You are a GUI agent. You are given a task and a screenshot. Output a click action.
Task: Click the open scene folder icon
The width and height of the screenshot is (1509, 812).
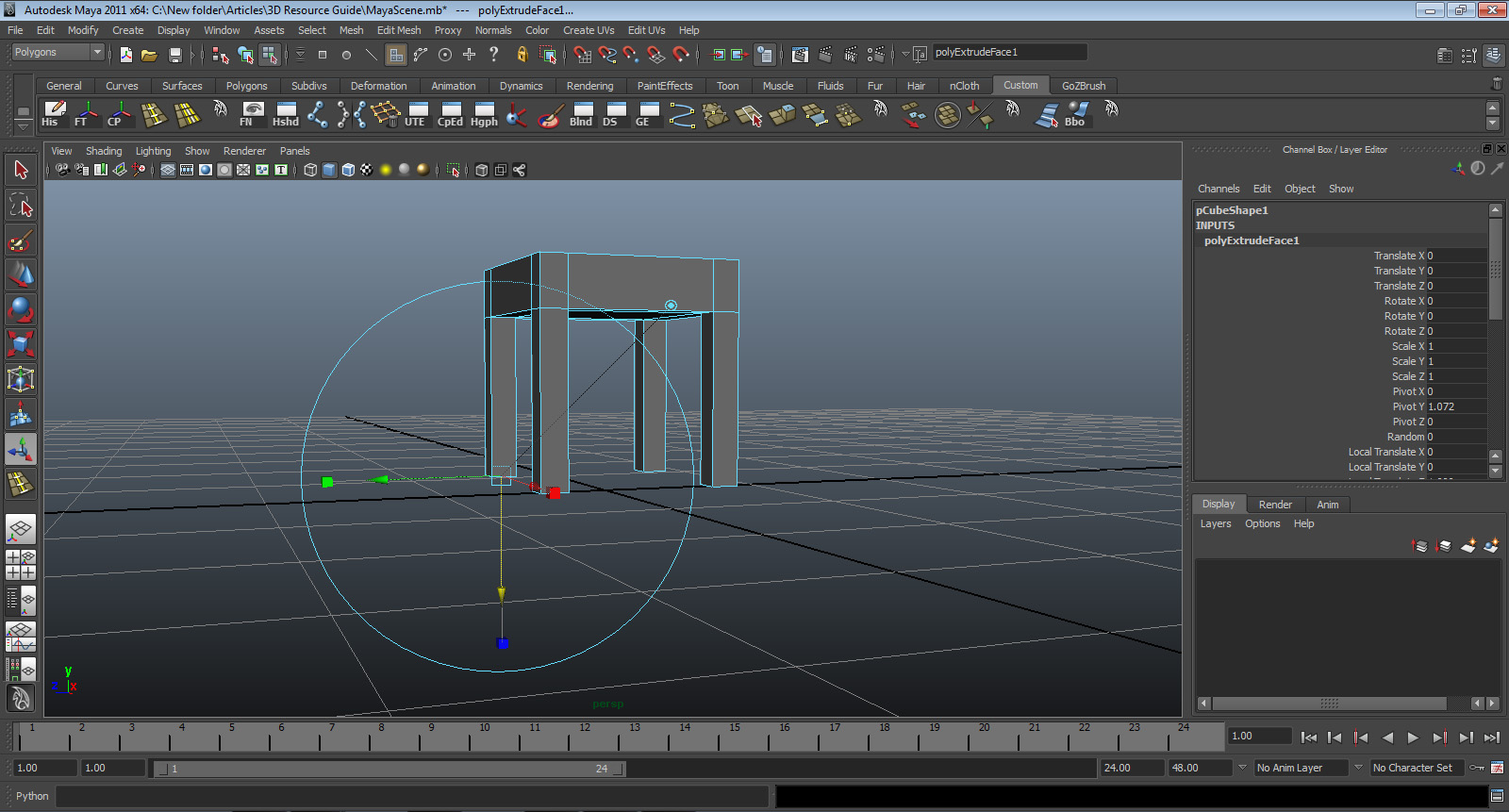click(149, 55)
